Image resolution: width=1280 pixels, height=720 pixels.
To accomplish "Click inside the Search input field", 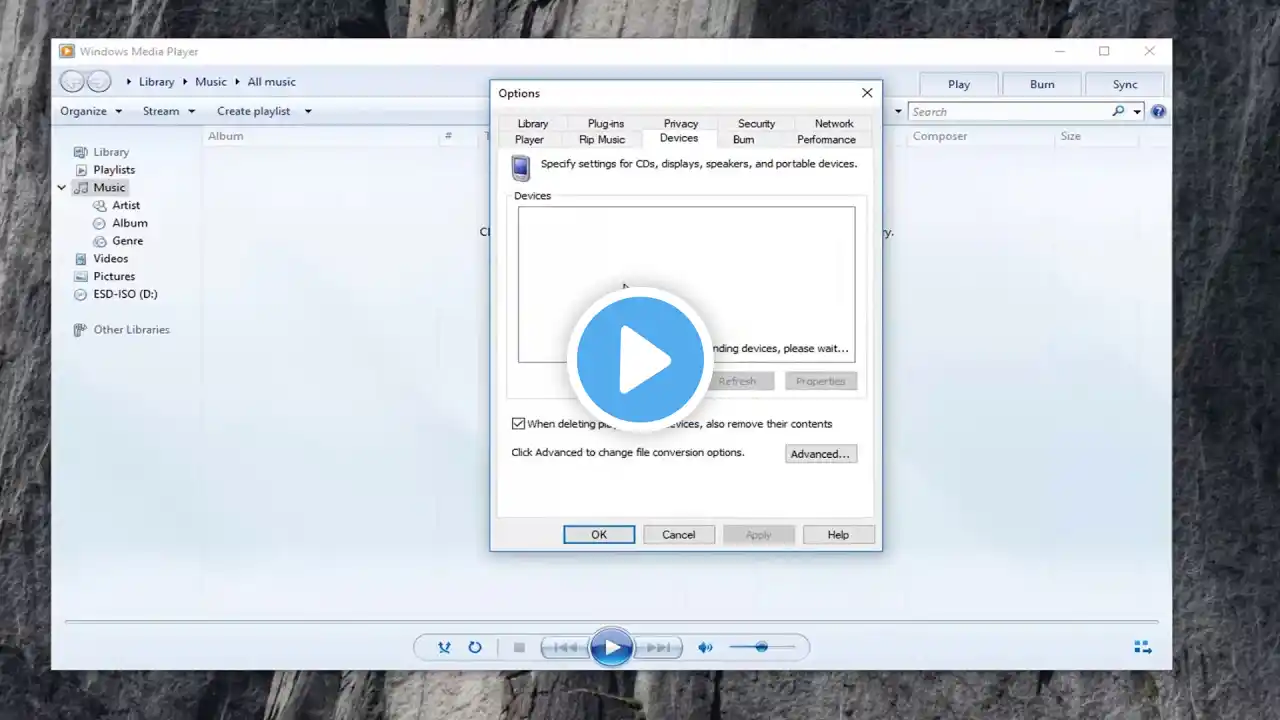I will coord(1008,112).
